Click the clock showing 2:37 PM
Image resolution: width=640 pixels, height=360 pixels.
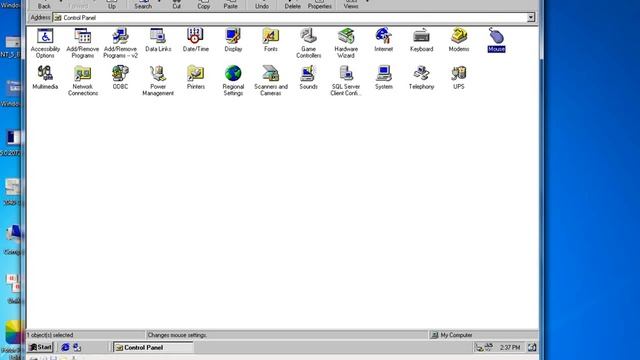pyautogui.click(x=510, y=348)
